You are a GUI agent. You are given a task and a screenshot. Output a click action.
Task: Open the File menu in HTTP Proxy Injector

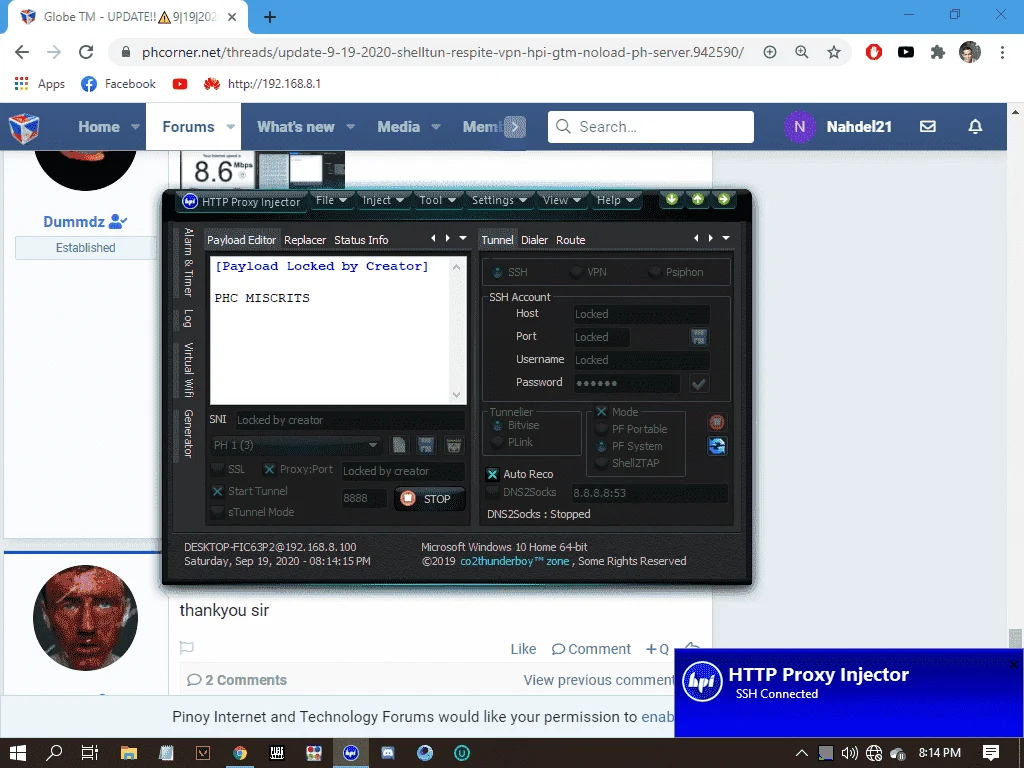pyautogui.click(x=331, y=200)
